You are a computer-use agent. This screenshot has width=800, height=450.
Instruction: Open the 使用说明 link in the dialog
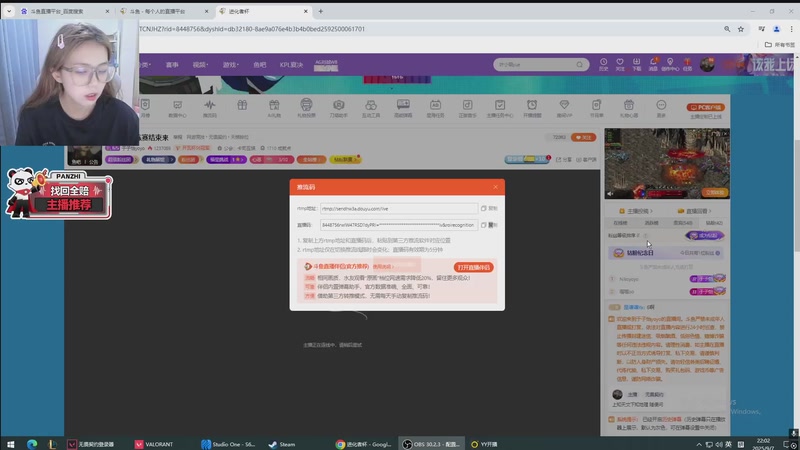tap(383, 267)
